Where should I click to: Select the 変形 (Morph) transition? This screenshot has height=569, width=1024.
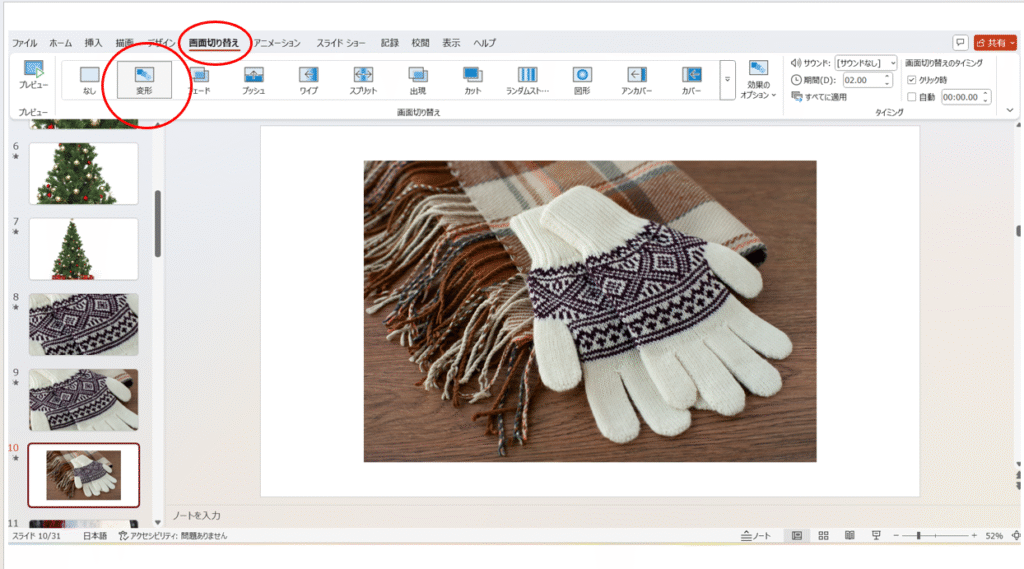point(144,80)
